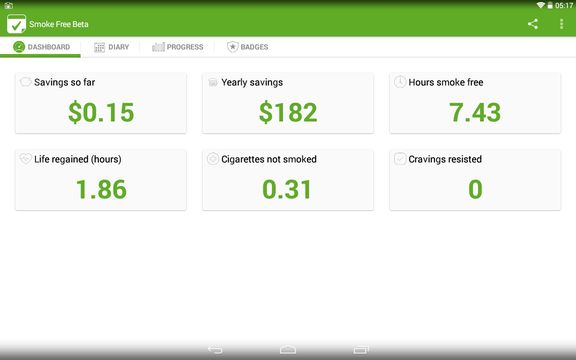576x360 pixels.
Task: Select the Cravings resisted count of 0
Action: point(475,190)
